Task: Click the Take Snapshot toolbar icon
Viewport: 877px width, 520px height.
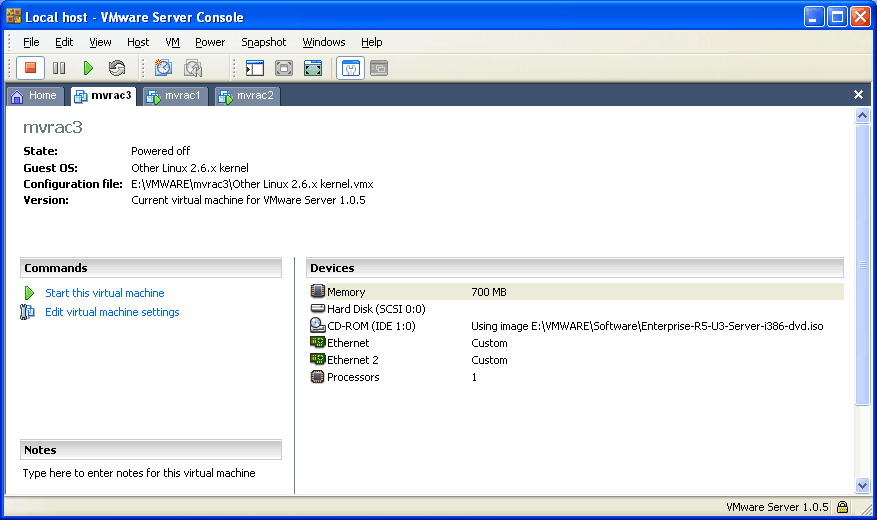Action: (164, 68)
